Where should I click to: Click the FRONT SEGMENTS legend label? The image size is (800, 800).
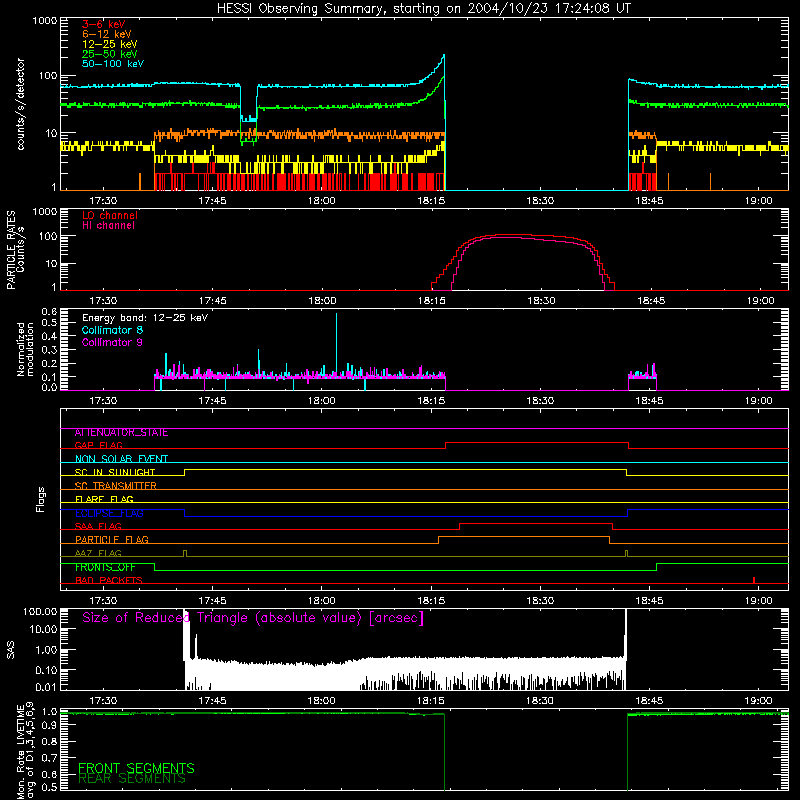(x=136, y=768)
